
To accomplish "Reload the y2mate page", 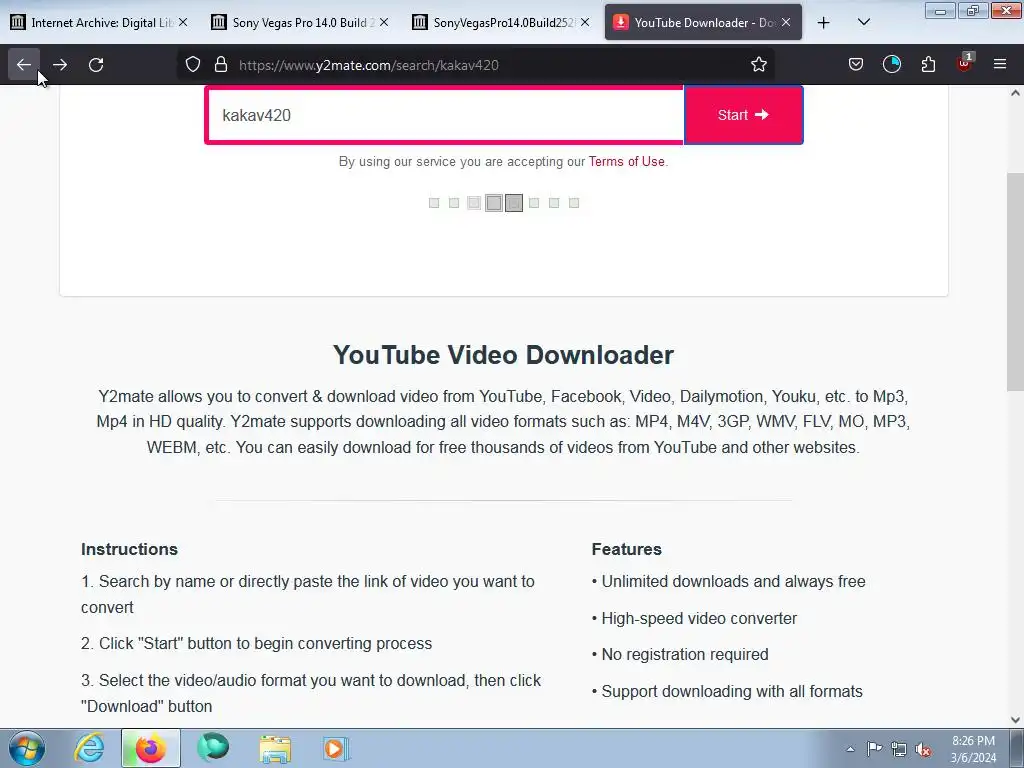I will (96, 65).
